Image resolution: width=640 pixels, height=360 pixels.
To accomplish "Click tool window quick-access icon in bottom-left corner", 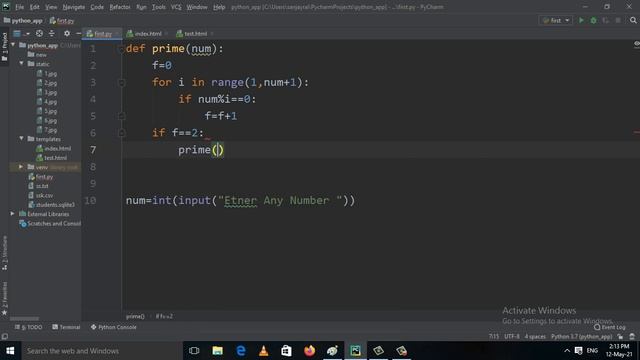I will coord(4,336).
